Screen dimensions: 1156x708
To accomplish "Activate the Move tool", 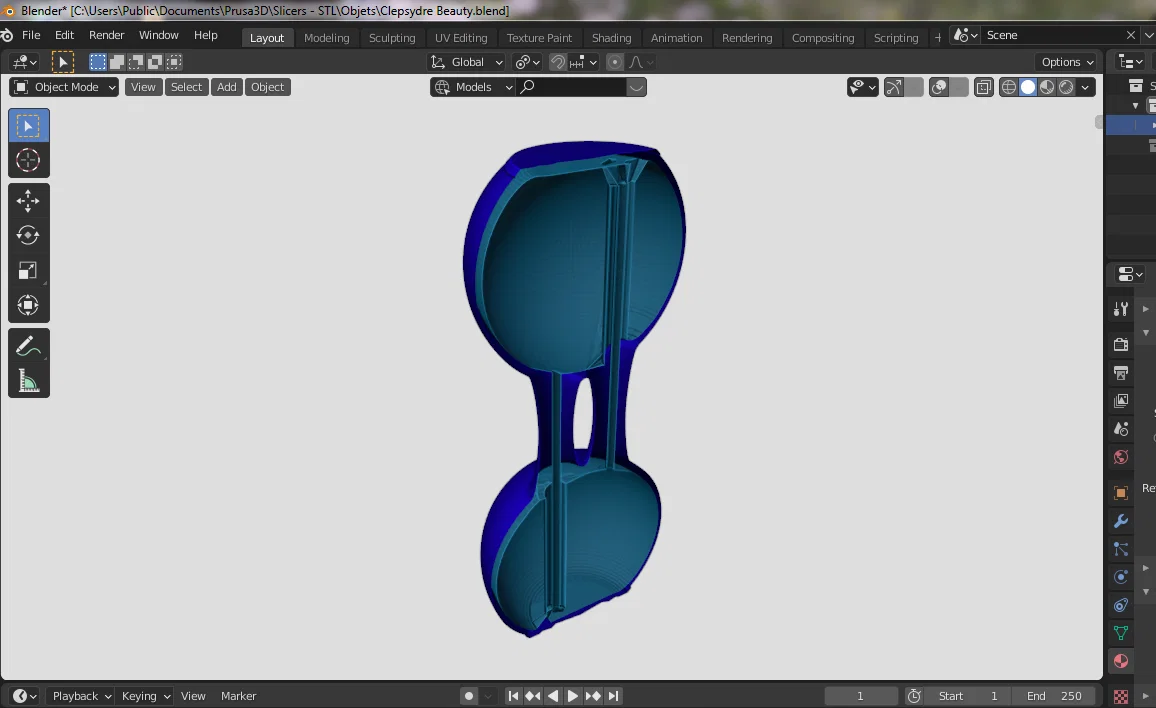I will click(x=28, y=201).
